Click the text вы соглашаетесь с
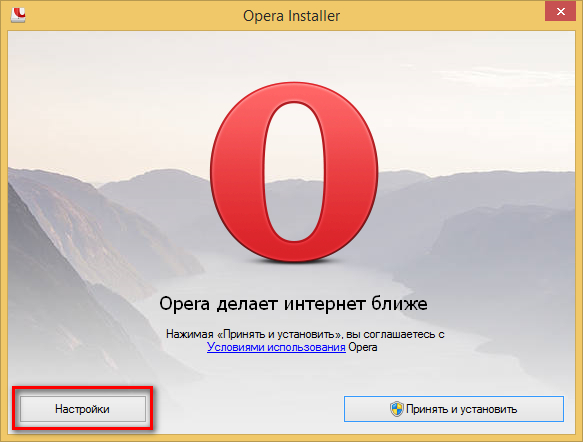 396,334
